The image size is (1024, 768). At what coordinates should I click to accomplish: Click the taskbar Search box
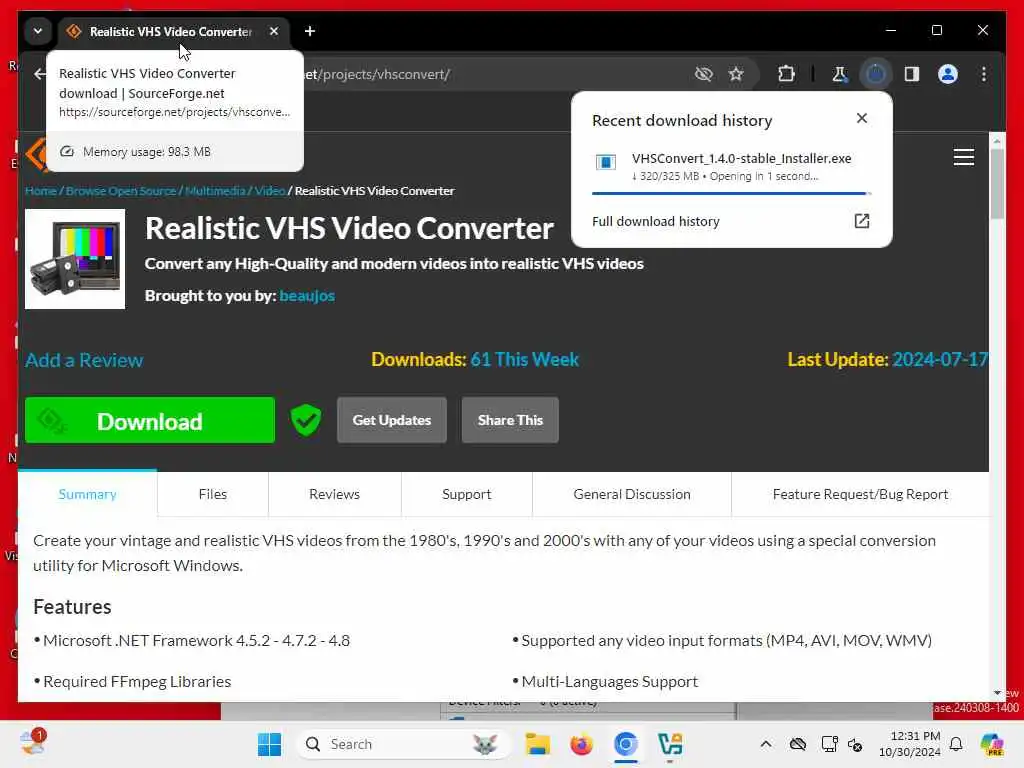(402, 744)
